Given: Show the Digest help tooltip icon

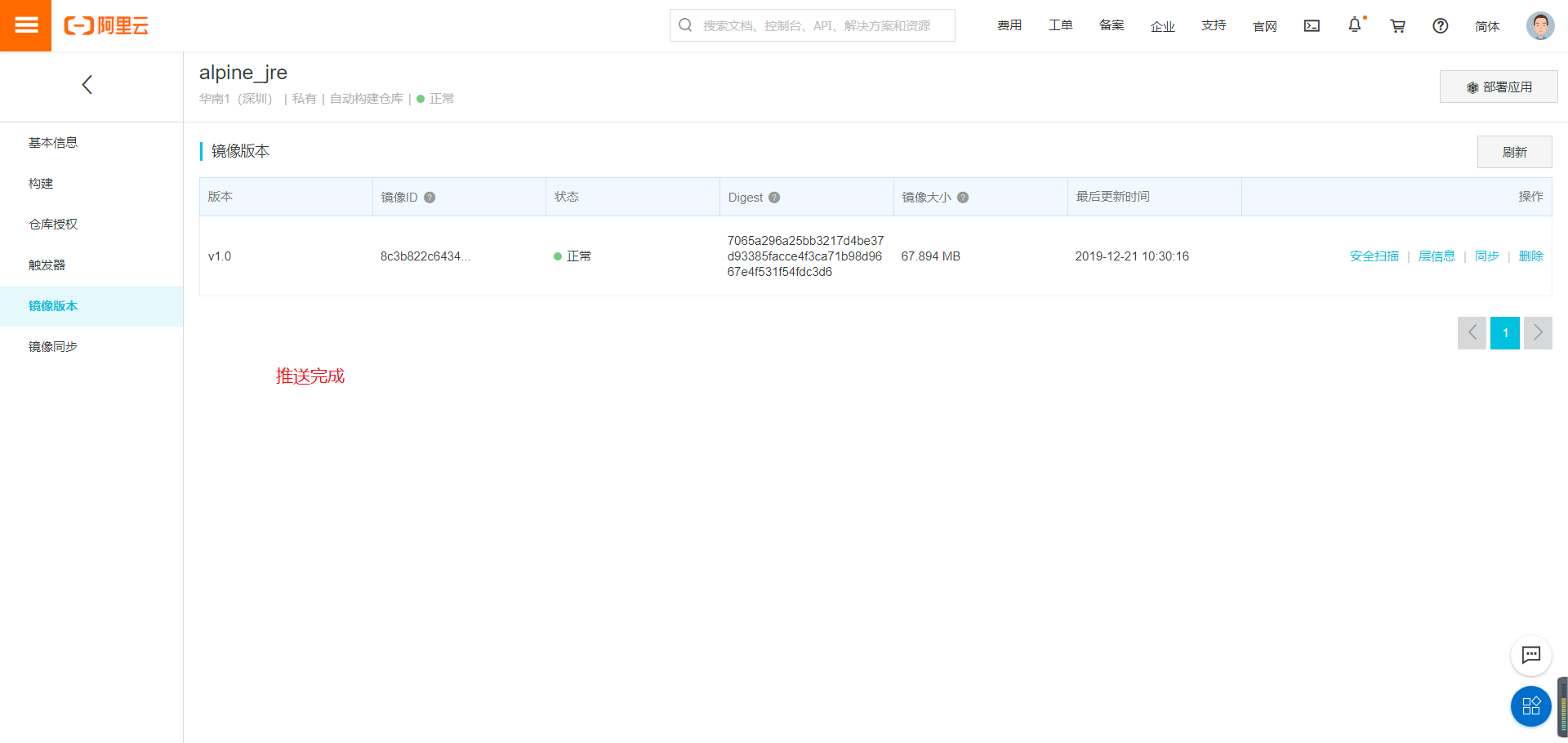Looking at the screenshot, I should [774, 198].
